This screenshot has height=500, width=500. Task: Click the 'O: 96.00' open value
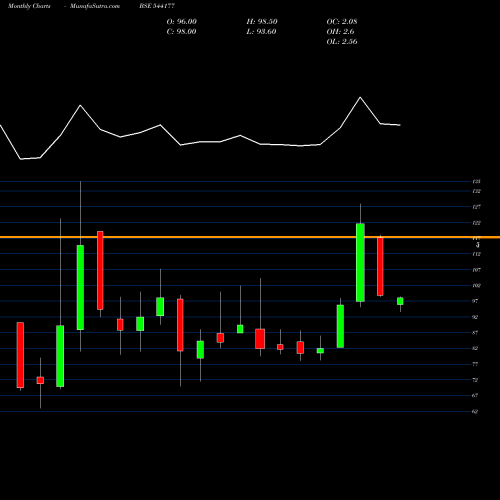click(x=182, y=22)
